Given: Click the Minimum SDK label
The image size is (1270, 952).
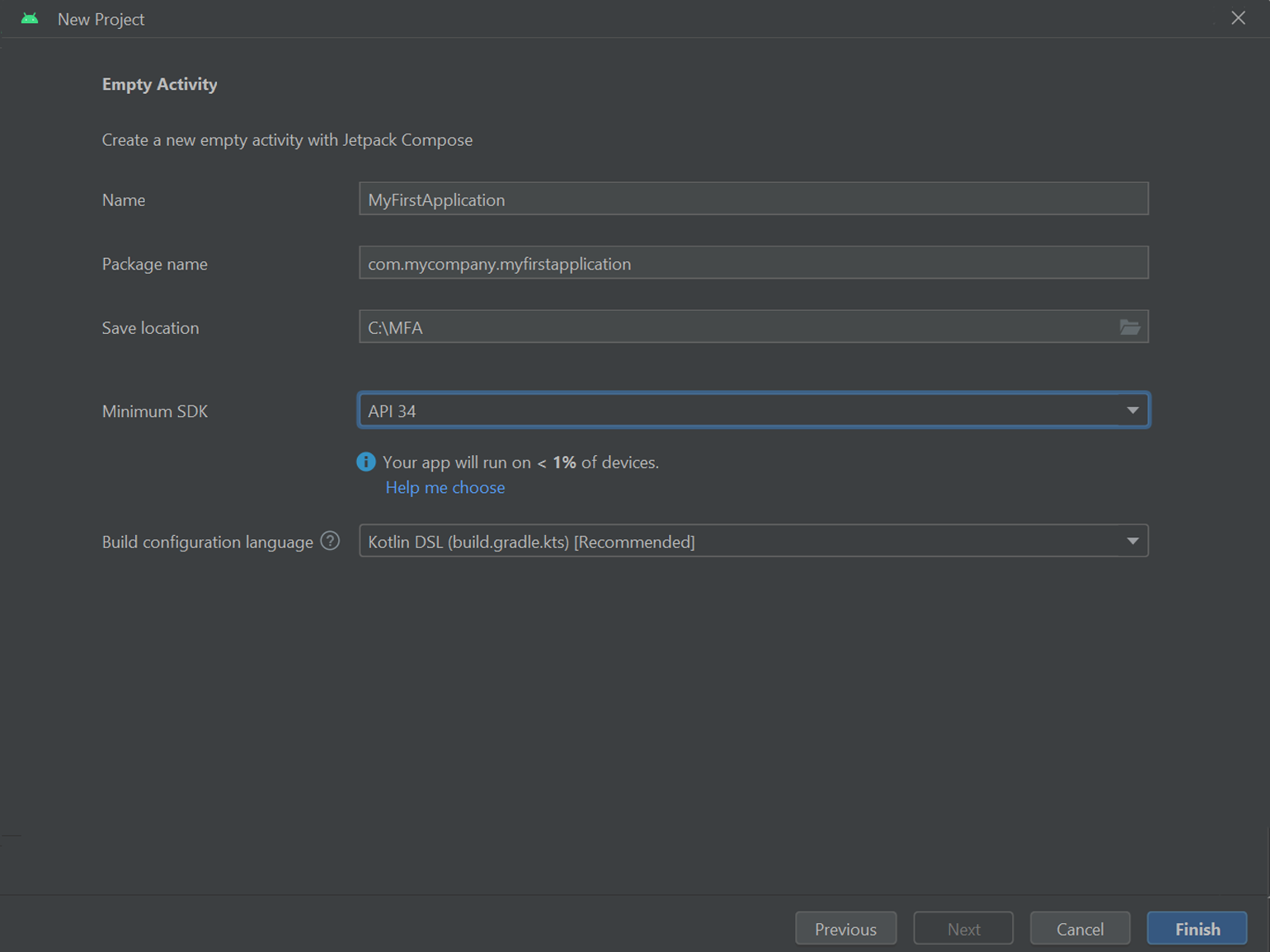Looking at the screenshot, I should pos(155,411).
